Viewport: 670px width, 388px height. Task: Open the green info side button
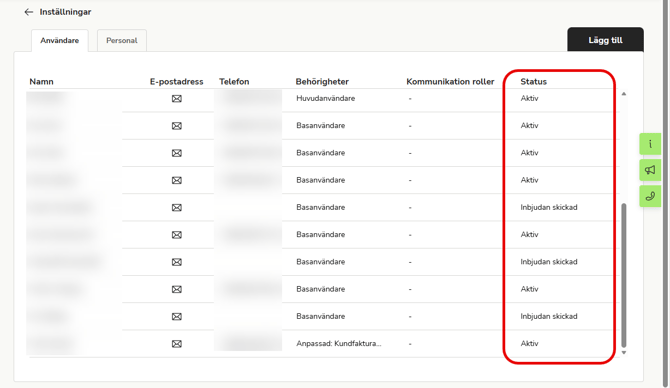(x=650, y=144)
